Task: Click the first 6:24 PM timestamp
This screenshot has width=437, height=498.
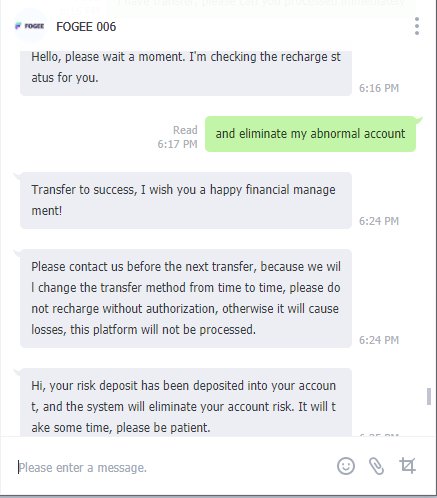Action: point(379,221)
